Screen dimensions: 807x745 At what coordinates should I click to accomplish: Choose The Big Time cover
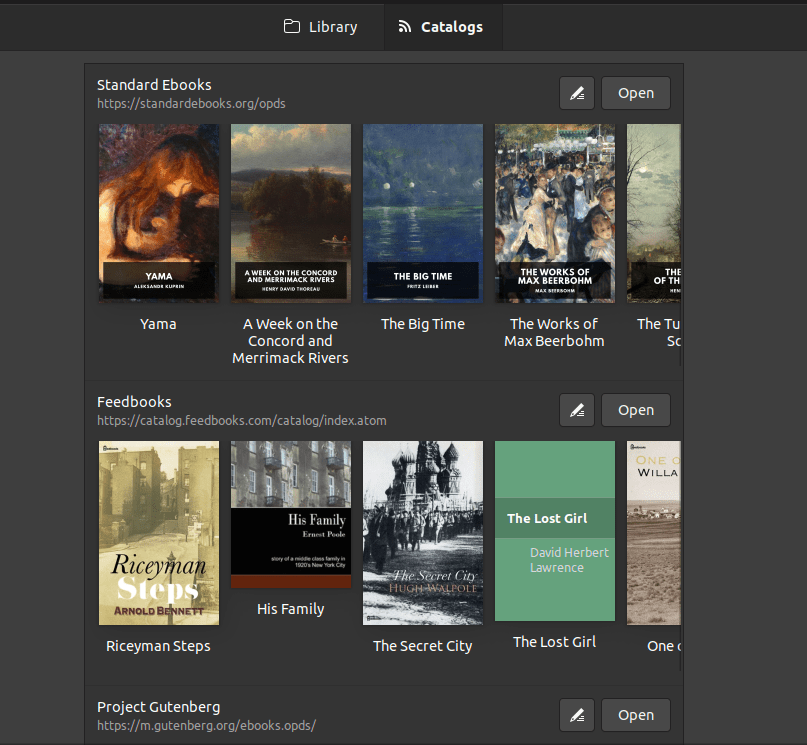tap(423, 213)
